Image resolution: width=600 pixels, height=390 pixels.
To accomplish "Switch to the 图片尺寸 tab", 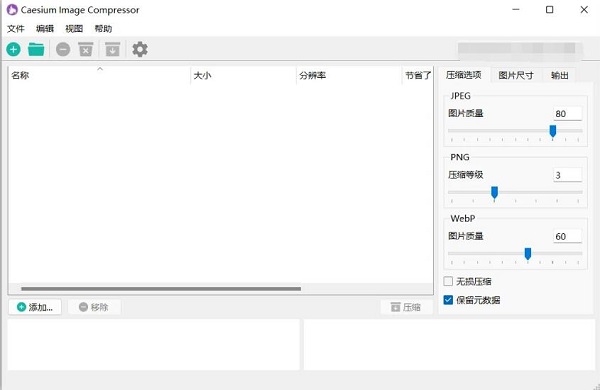I will (x=516, y=75).
